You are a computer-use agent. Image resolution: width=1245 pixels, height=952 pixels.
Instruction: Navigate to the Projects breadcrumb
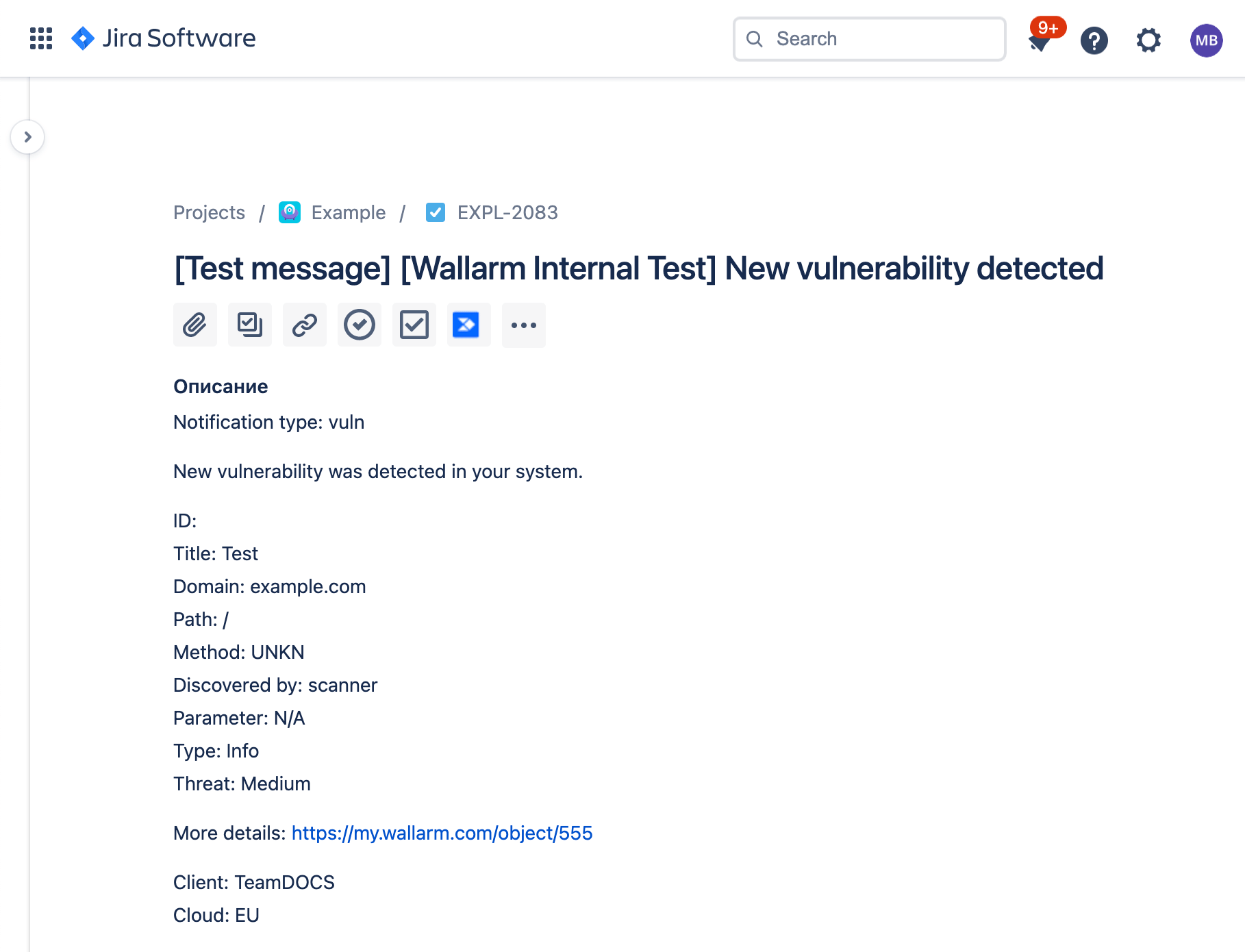coord(208,212)
